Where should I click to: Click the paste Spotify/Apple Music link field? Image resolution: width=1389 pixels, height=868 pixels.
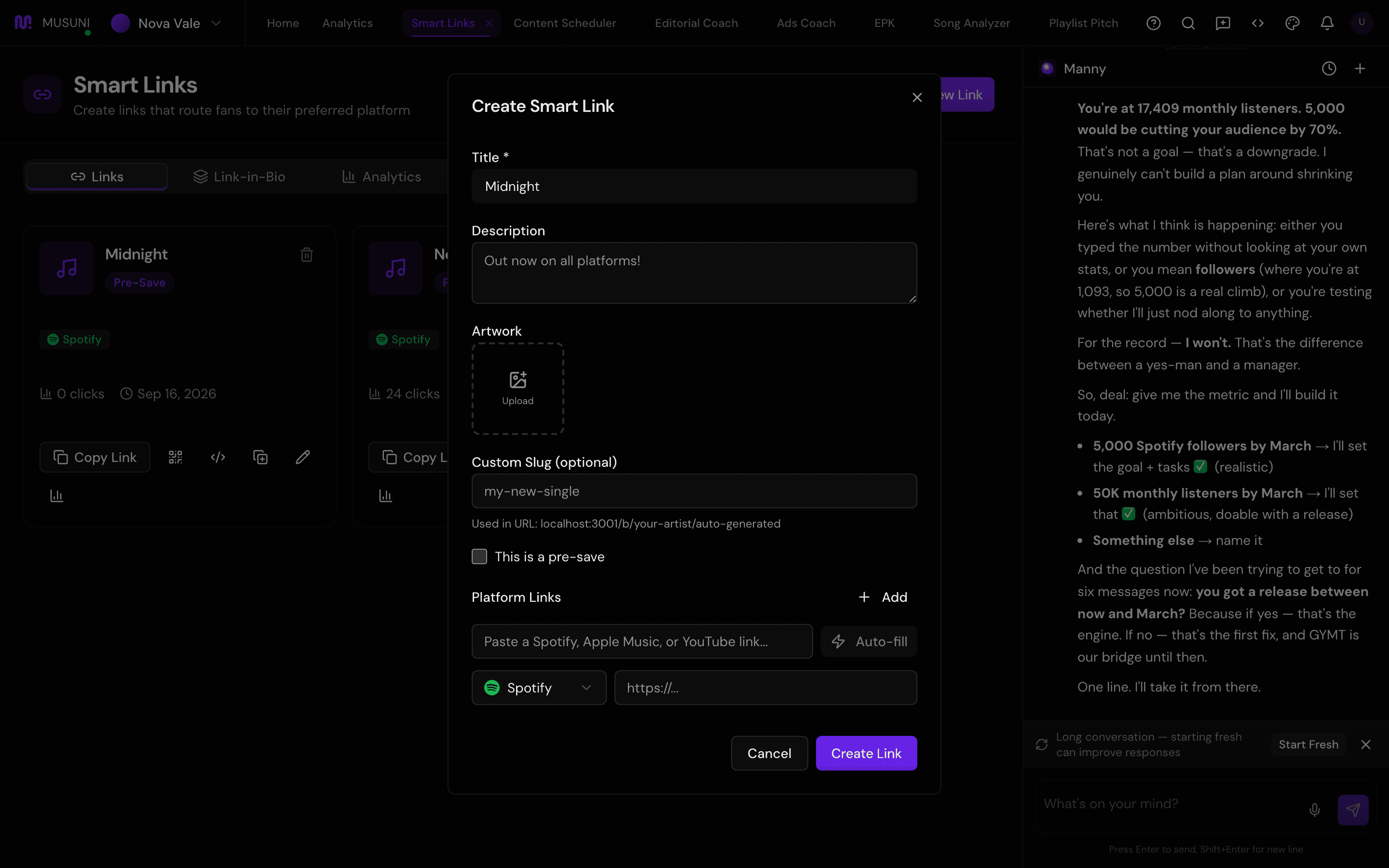[642, 641]
